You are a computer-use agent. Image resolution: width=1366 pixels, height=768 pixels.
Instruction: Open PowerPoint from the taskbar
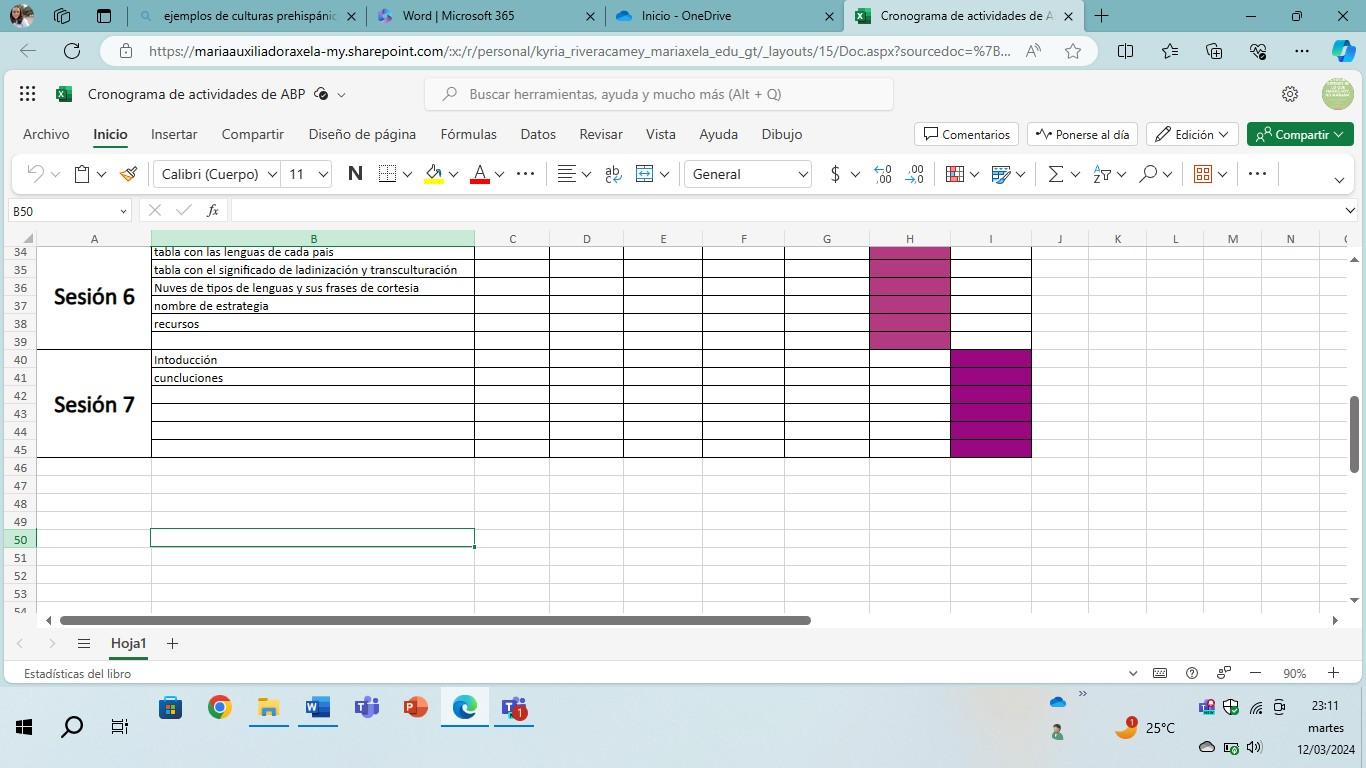coord(415,708)
